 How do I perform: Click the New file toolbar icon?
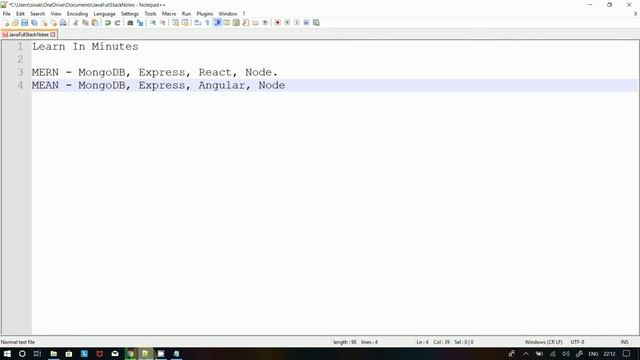click(6, 22)
